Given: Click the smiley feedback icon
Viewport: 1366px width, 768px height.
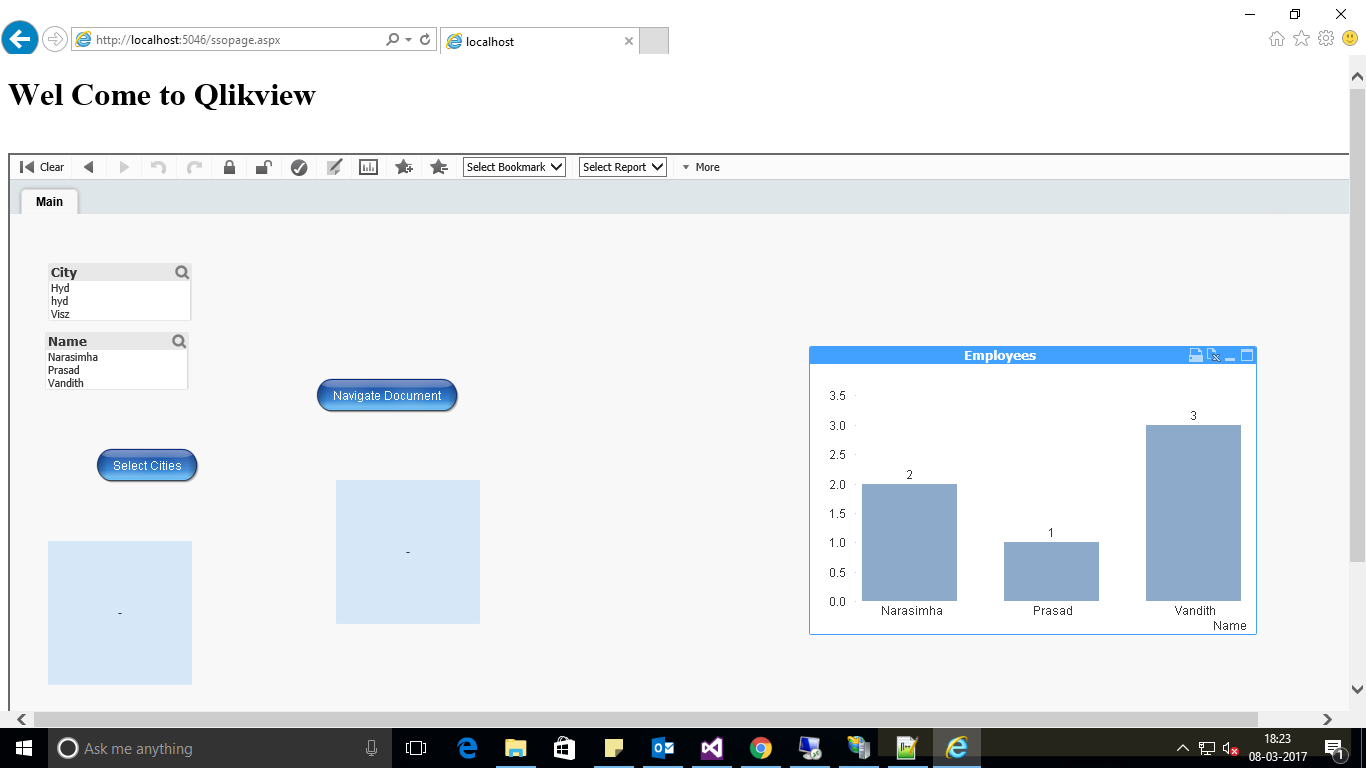Looking at the screenshot, I should pyautogui.click(x=1350, y=39).
